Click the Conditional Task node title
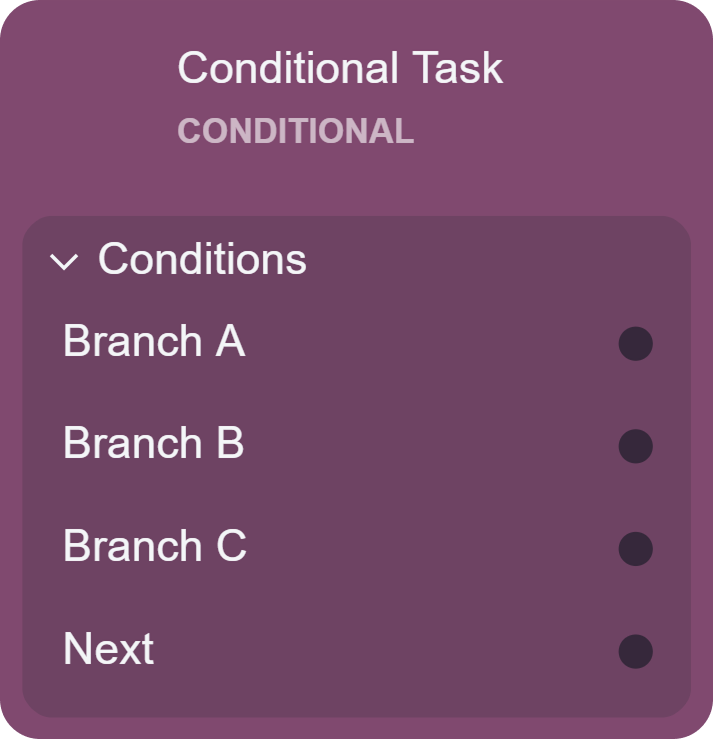The height and width of the screenshot is (739, 713). point(340,68)
